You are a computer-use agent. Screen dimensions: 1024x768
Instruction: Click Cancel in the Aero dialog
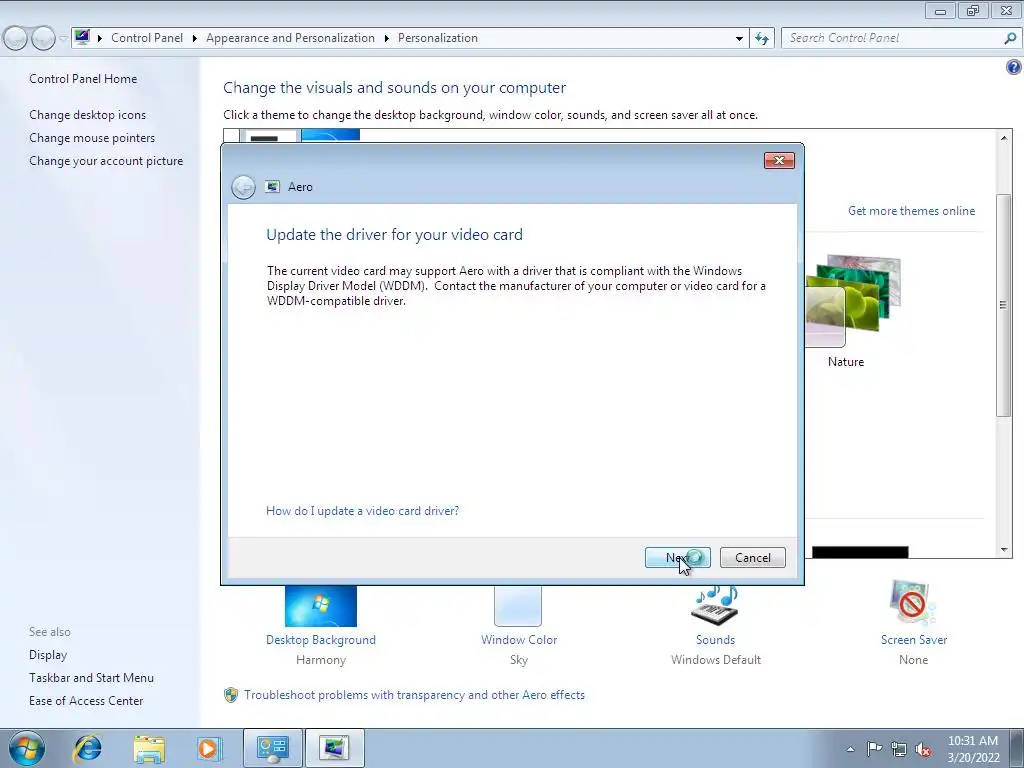[752, 558]
